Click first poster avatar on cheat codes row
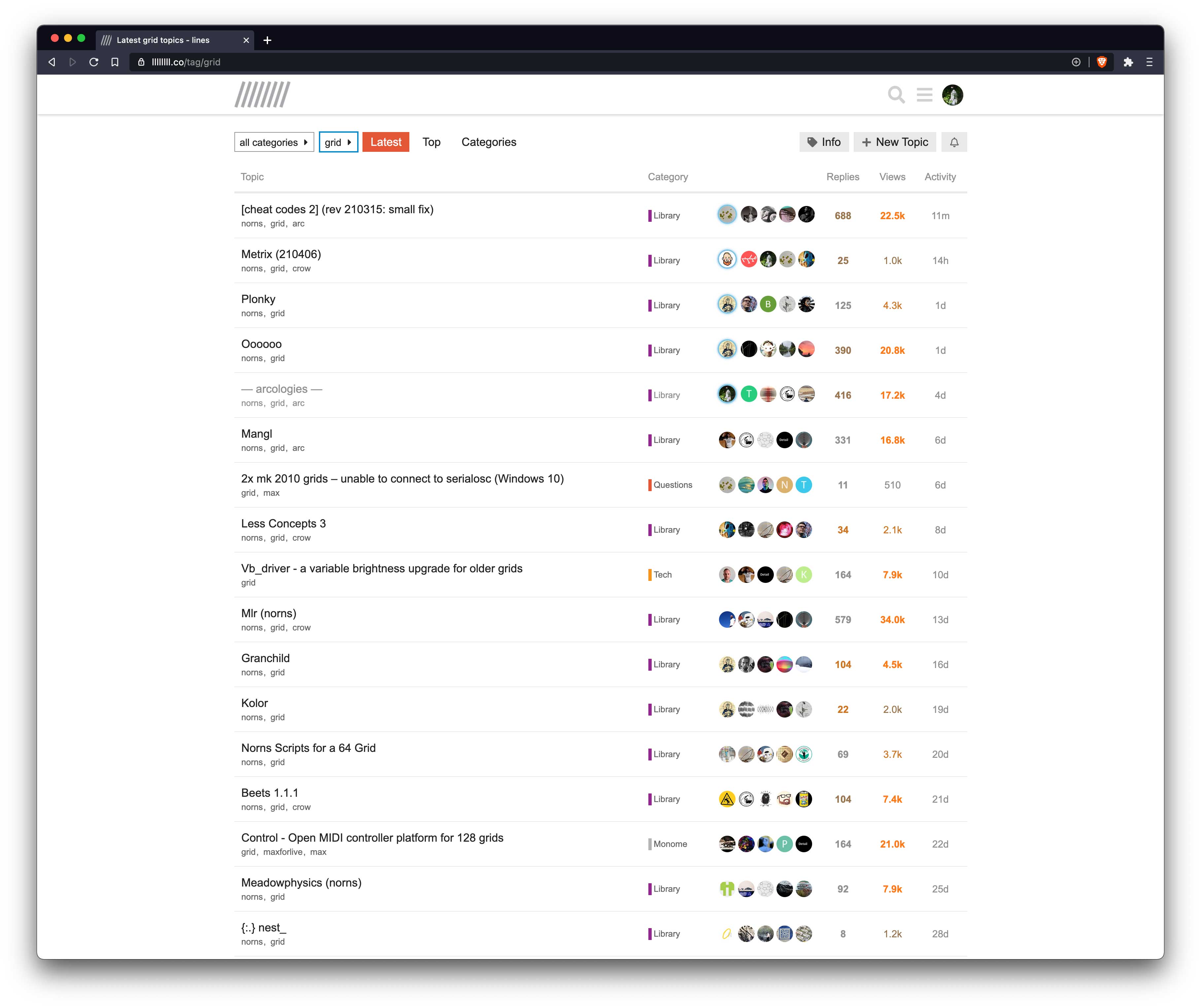 pos(727,215)
